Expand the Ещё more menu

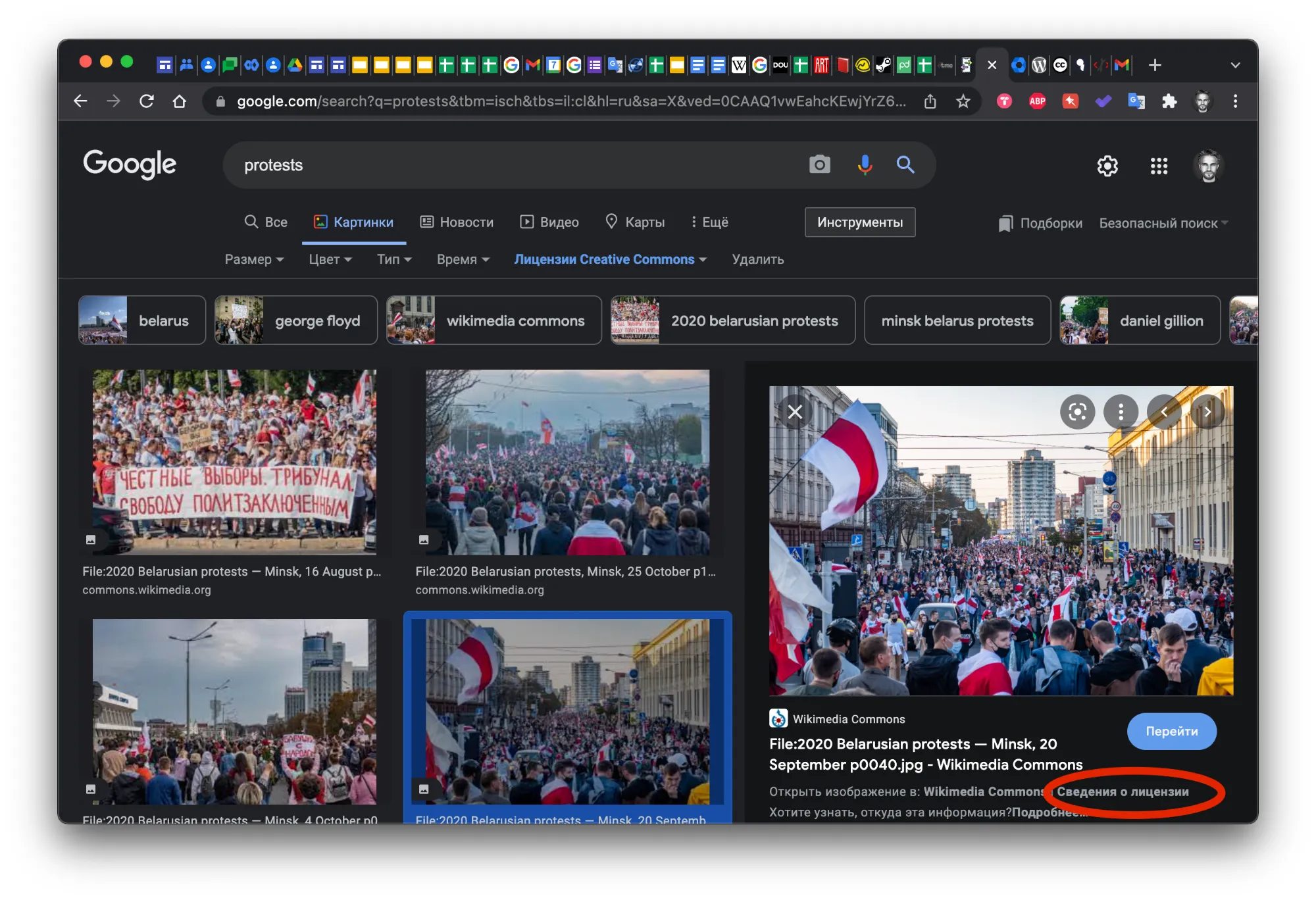coord(709,222)
